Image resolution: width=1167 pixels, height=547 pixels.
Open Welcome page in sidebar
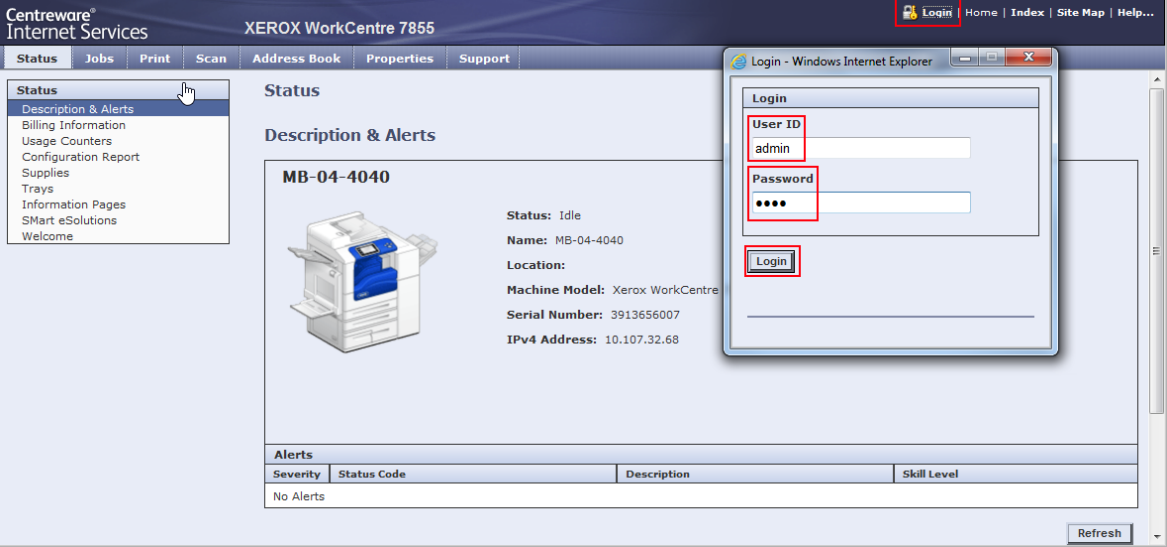pyautogui.click(x=48, y=237)
